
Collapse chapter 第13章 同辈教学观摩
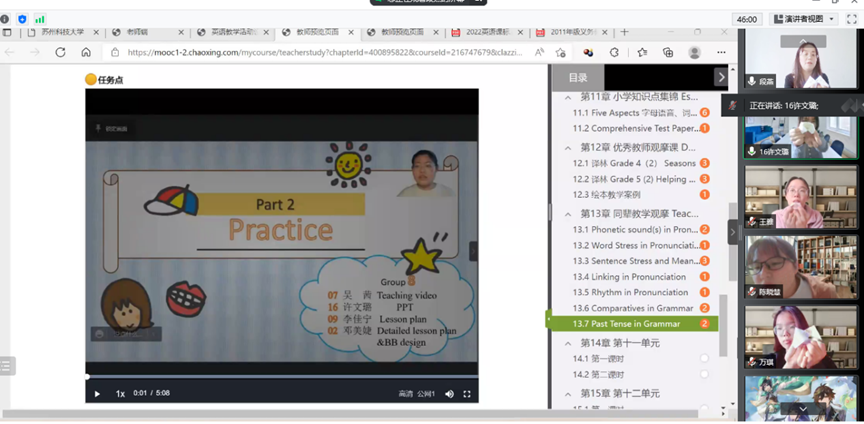click(x=568, y=213)
